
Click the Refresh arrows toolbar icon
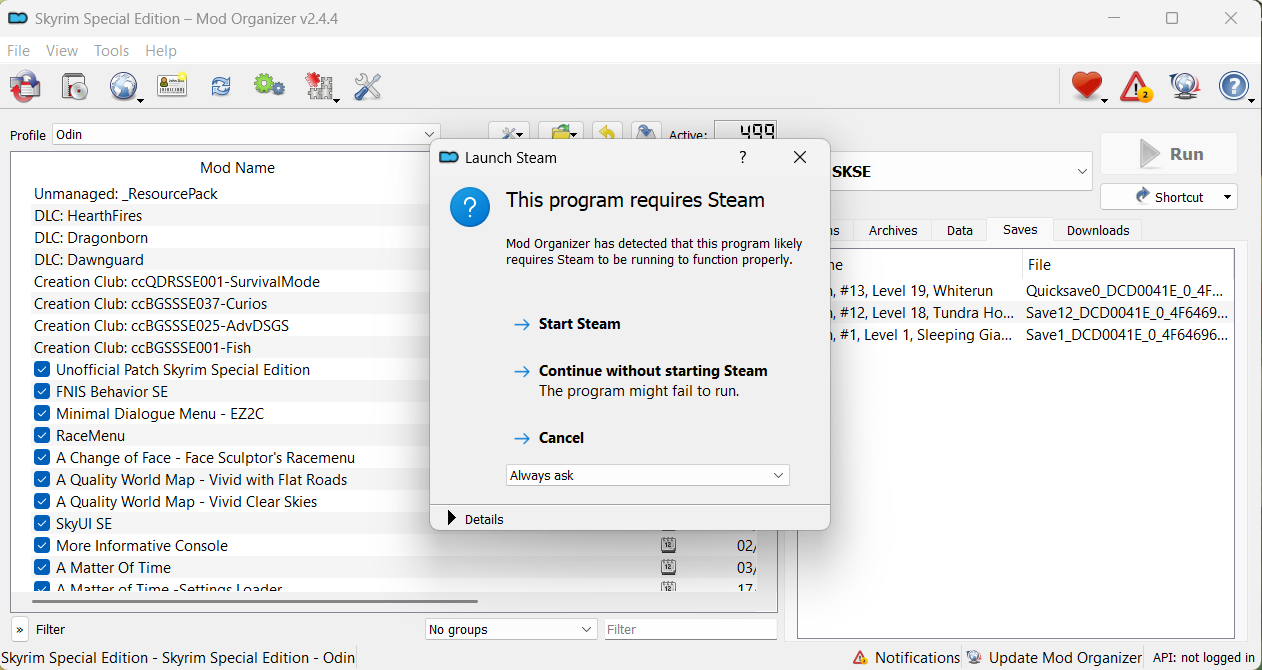221,87
